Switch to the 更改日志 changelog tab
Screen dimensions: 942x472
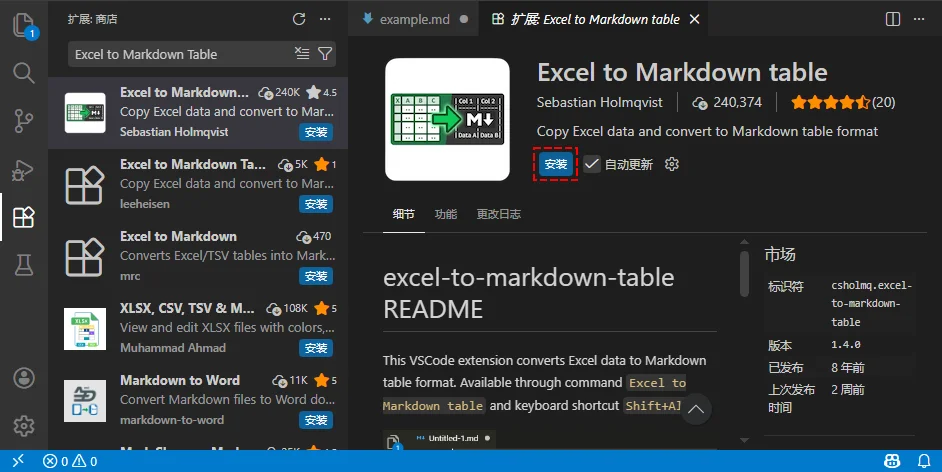point(499,214)
